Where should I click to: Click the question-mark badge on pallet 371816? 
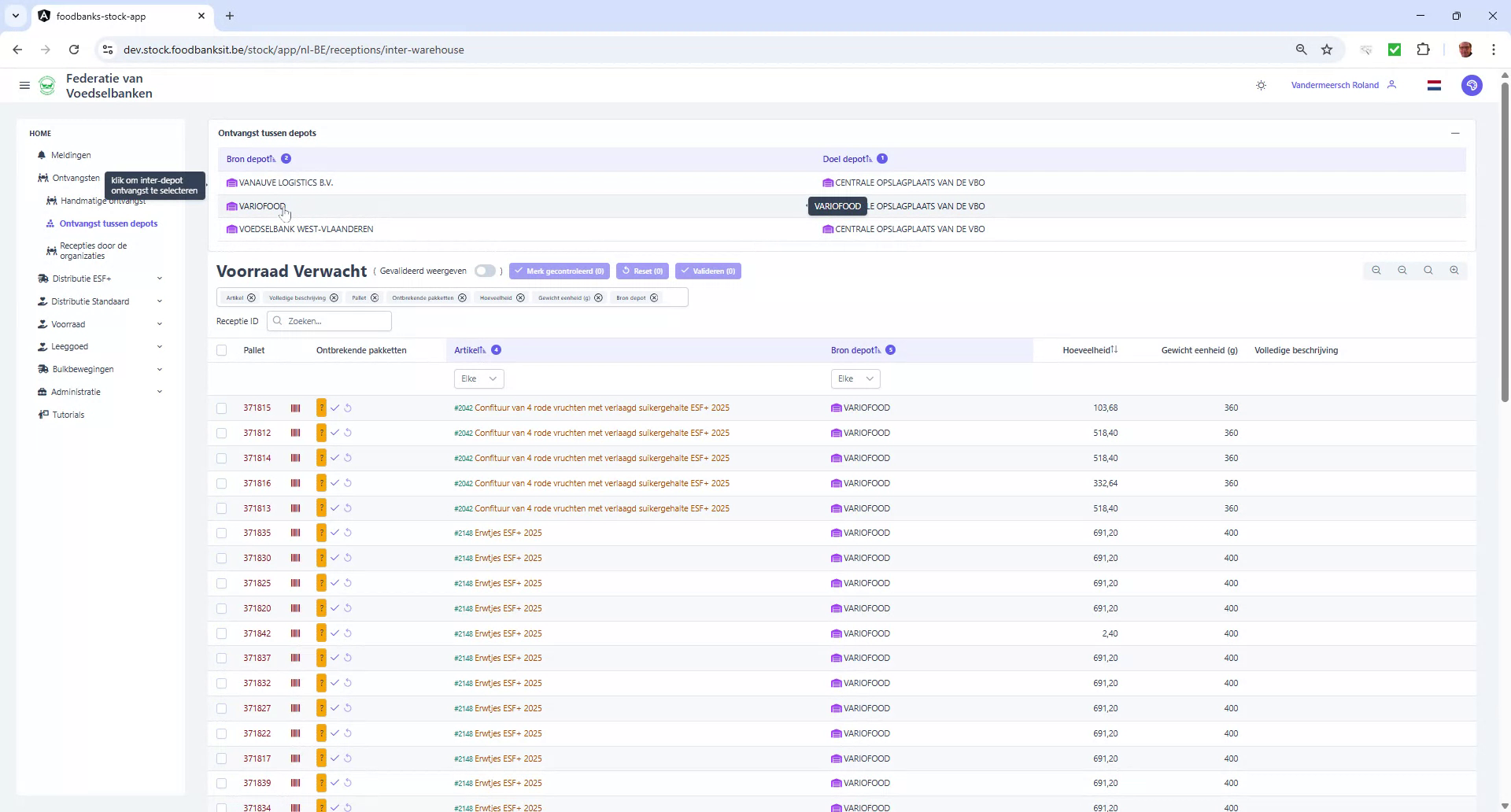click(x=320, y=483)
